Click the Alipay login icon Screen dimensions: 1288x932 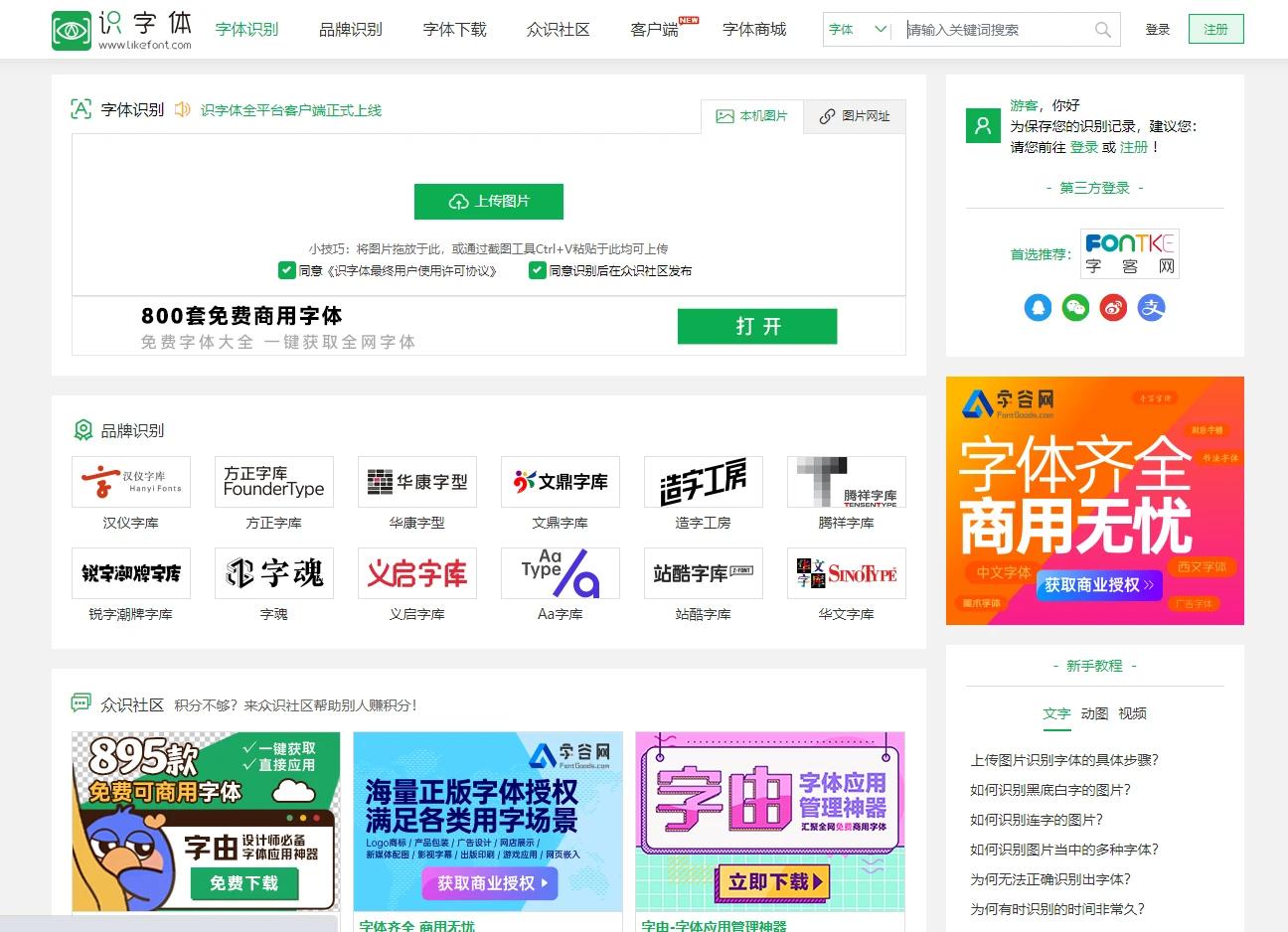coord(1152,308)
